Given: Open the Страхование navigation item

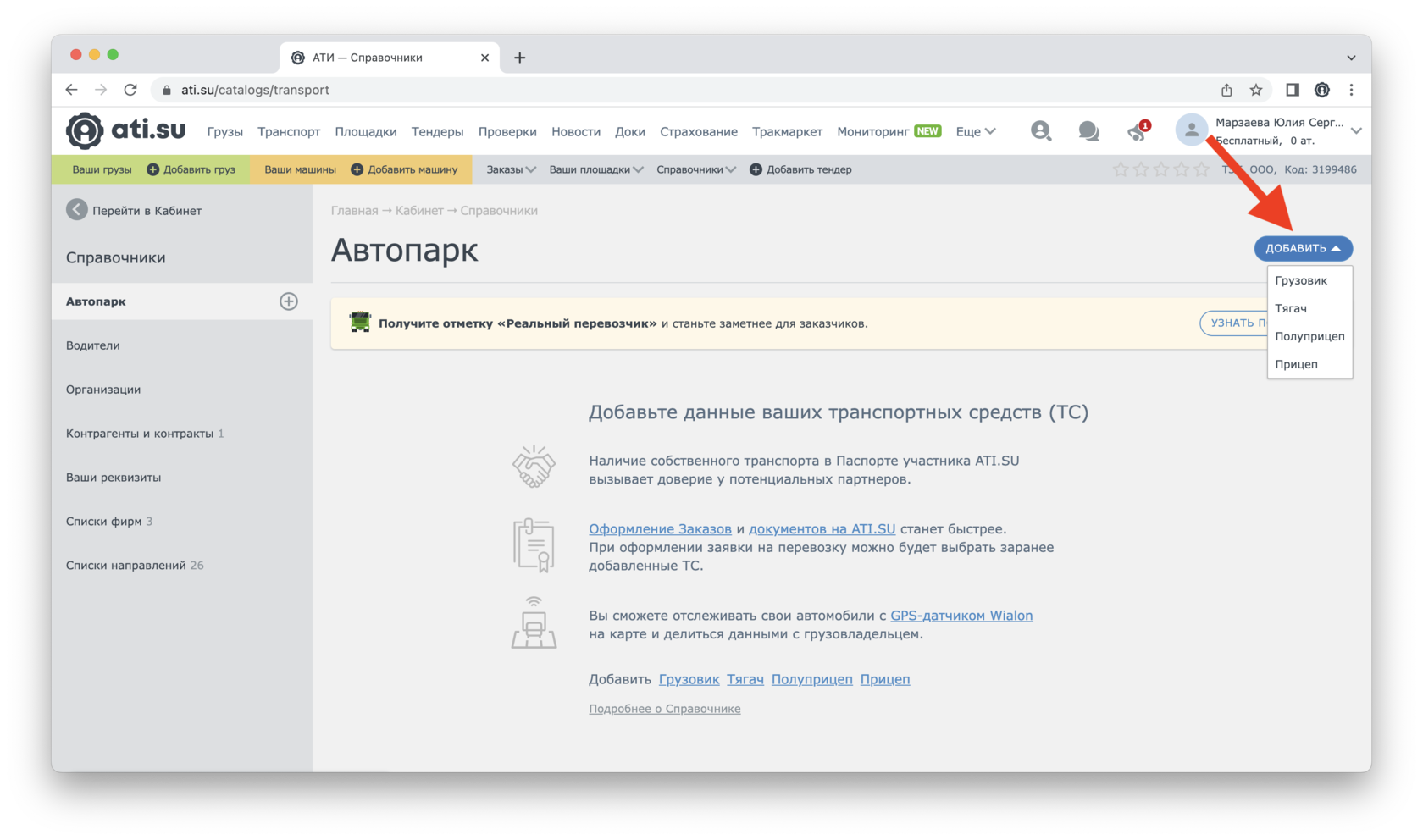Looking at the screenshot, I should click(x=699, y=131).
